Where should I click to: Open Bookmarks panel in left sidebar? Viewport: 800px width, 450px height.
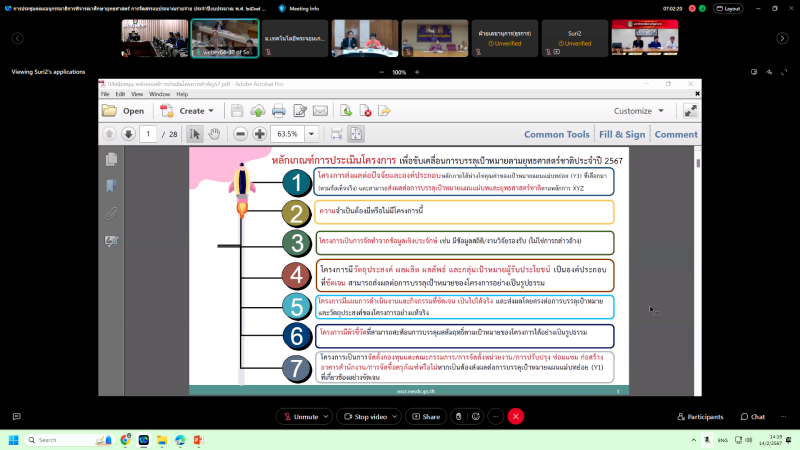tap(112, 186)
